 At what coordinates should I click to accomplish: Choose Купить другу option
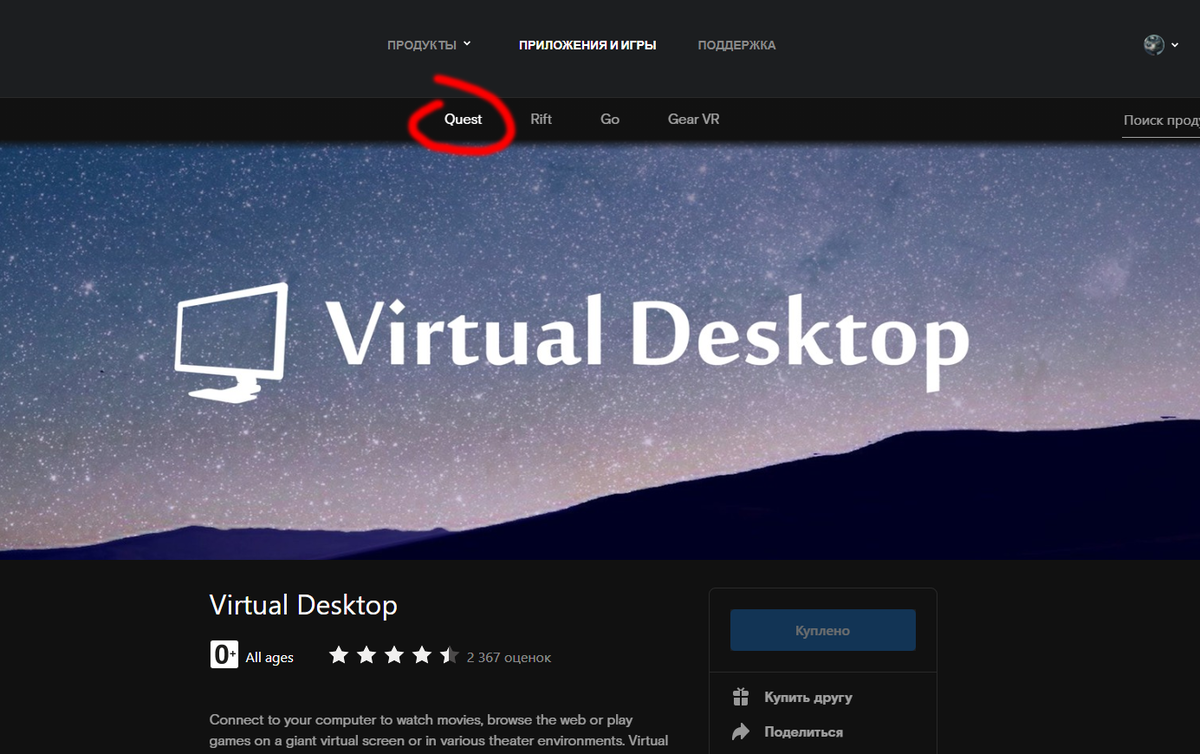click(808, 697)
